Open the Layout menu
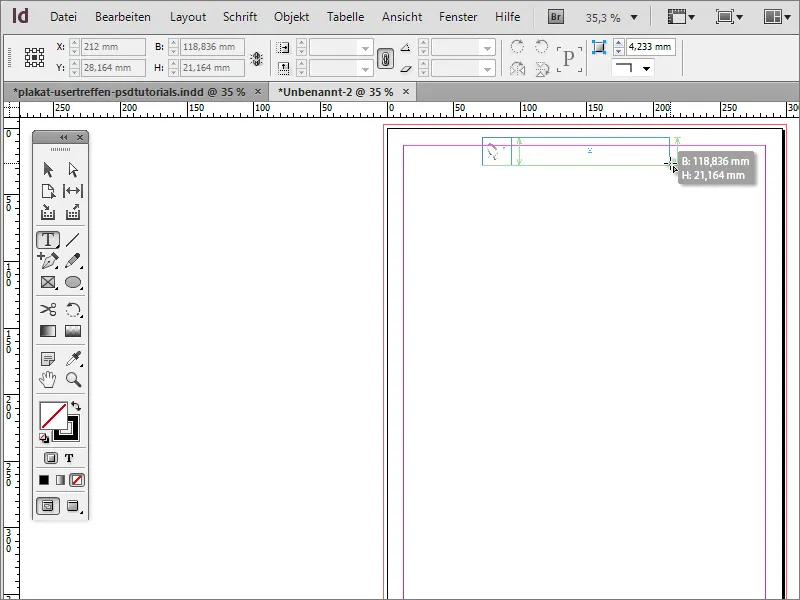This screenshot has height=600, width=800. point(188,17)
